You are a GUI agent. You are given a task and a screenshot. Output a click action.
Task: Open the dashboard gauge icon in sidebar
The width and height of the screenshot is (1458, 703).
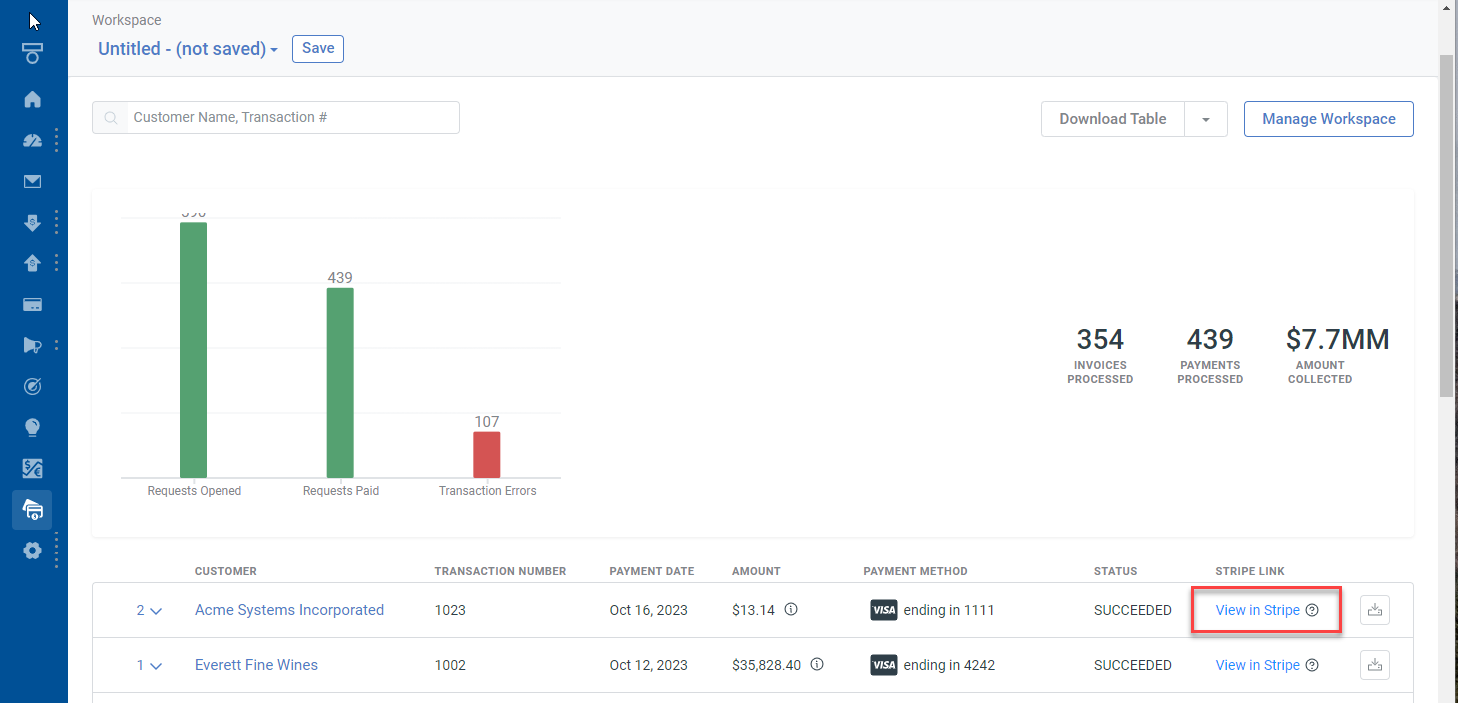point(32,140)
